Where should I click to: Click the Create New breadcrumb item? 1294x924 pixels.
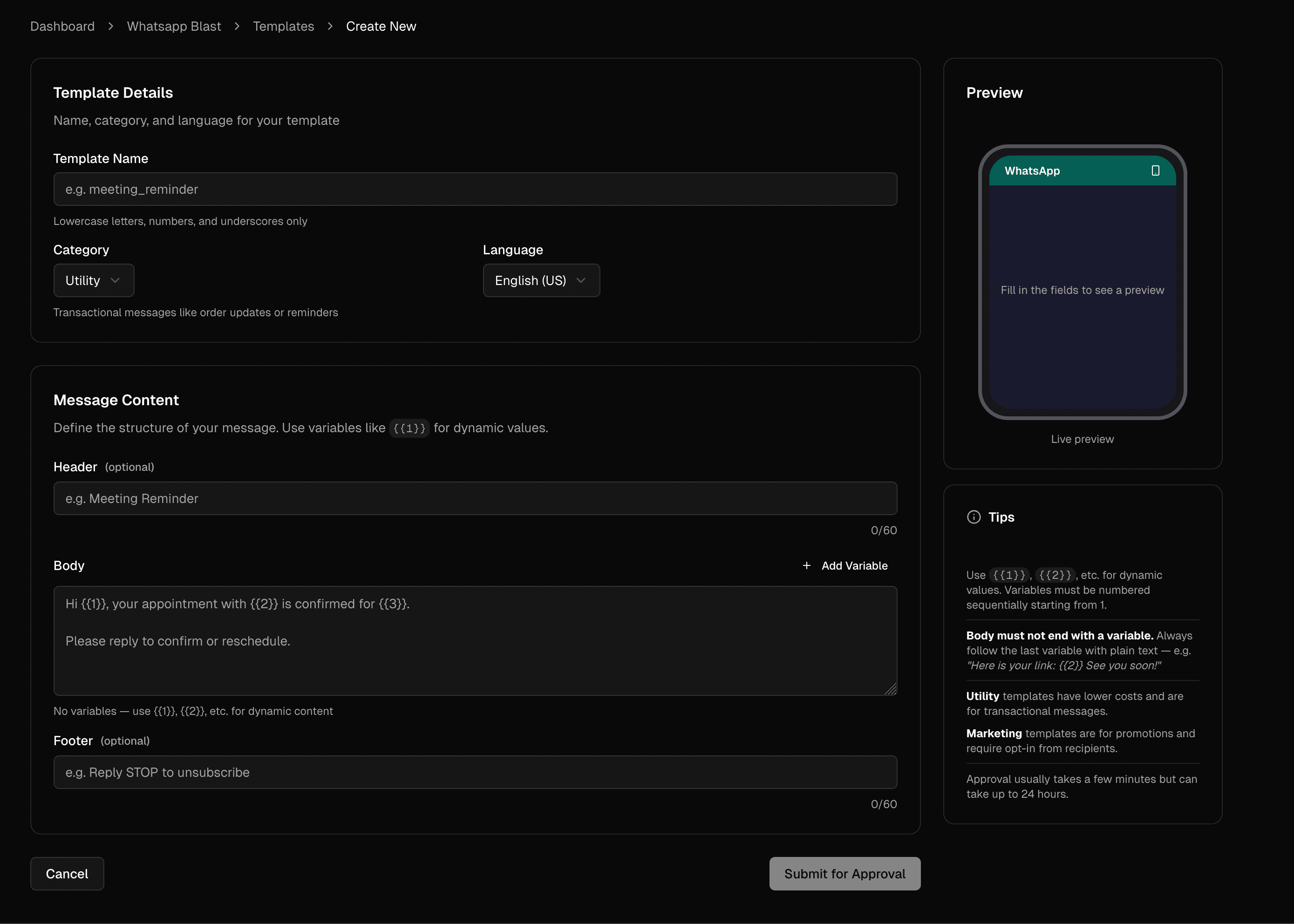[381, 26]
